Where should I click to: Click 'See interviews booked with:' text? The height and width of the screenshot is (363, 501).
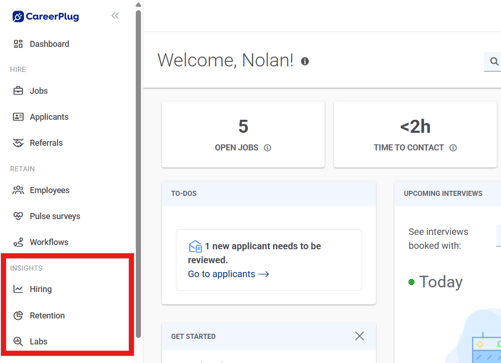coord(438,239)
